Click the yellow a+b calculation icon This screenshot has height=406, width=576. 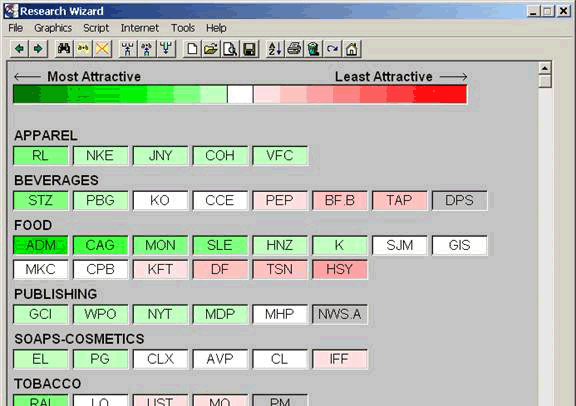(x=83, y=49)
